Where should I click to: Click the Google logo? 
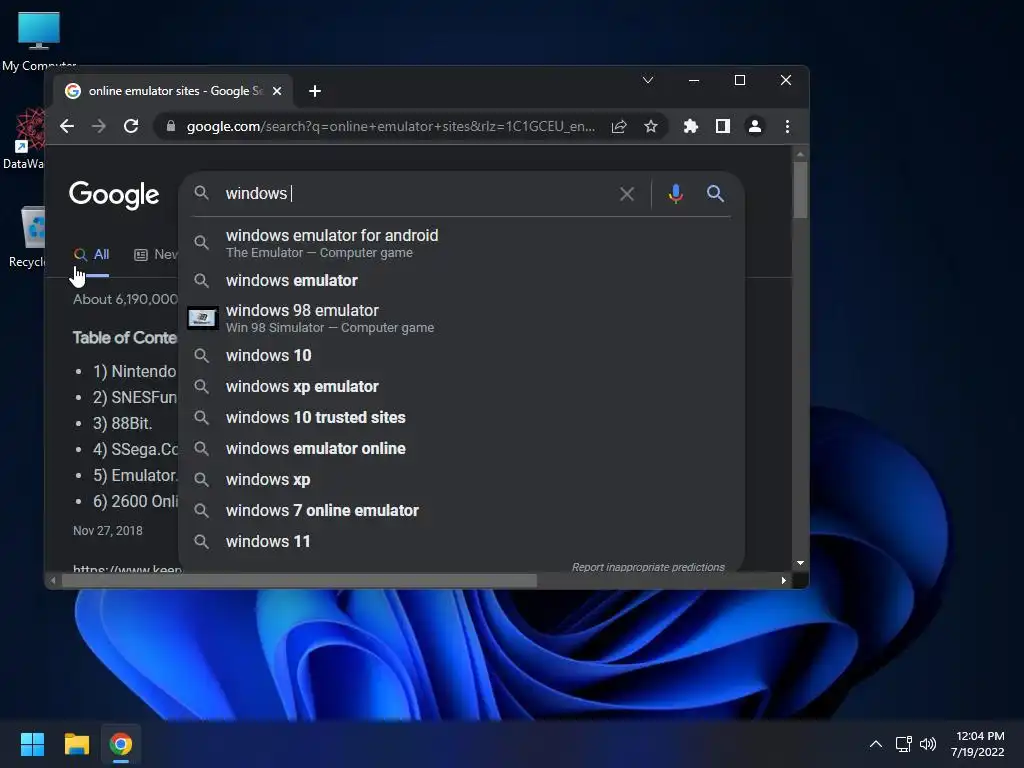click(x=114, y=195)
